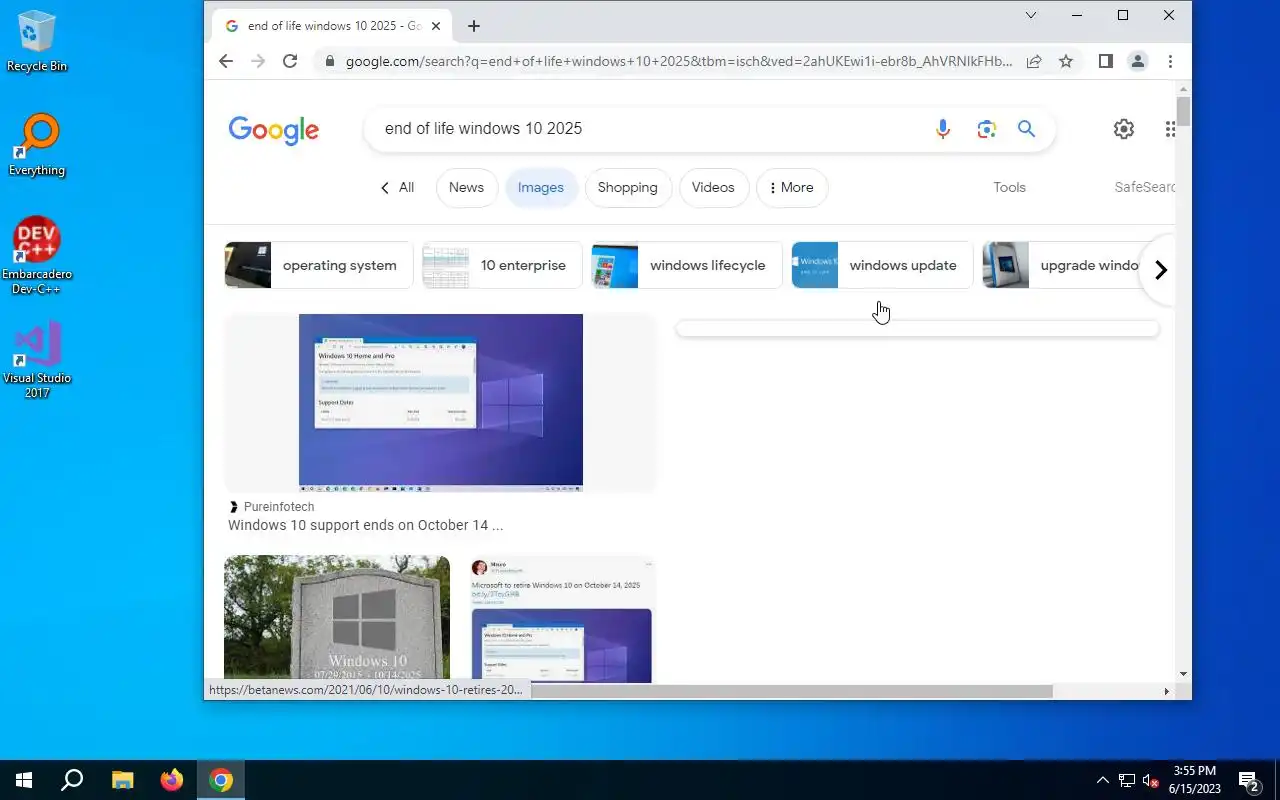This screenshot has height=800, width=1280.
Task: Reload the page with refresh icon
Action: [x=290, y=61]
